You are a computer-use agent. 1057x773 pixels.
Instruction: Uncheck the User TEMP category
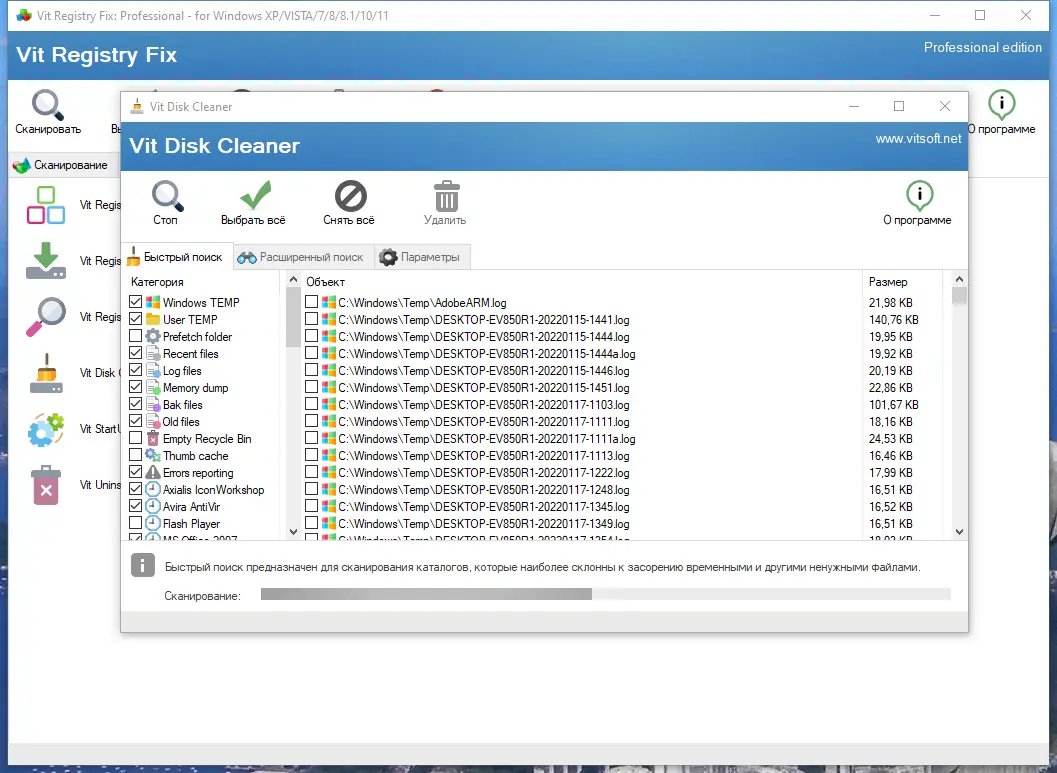tap(135, 319)
